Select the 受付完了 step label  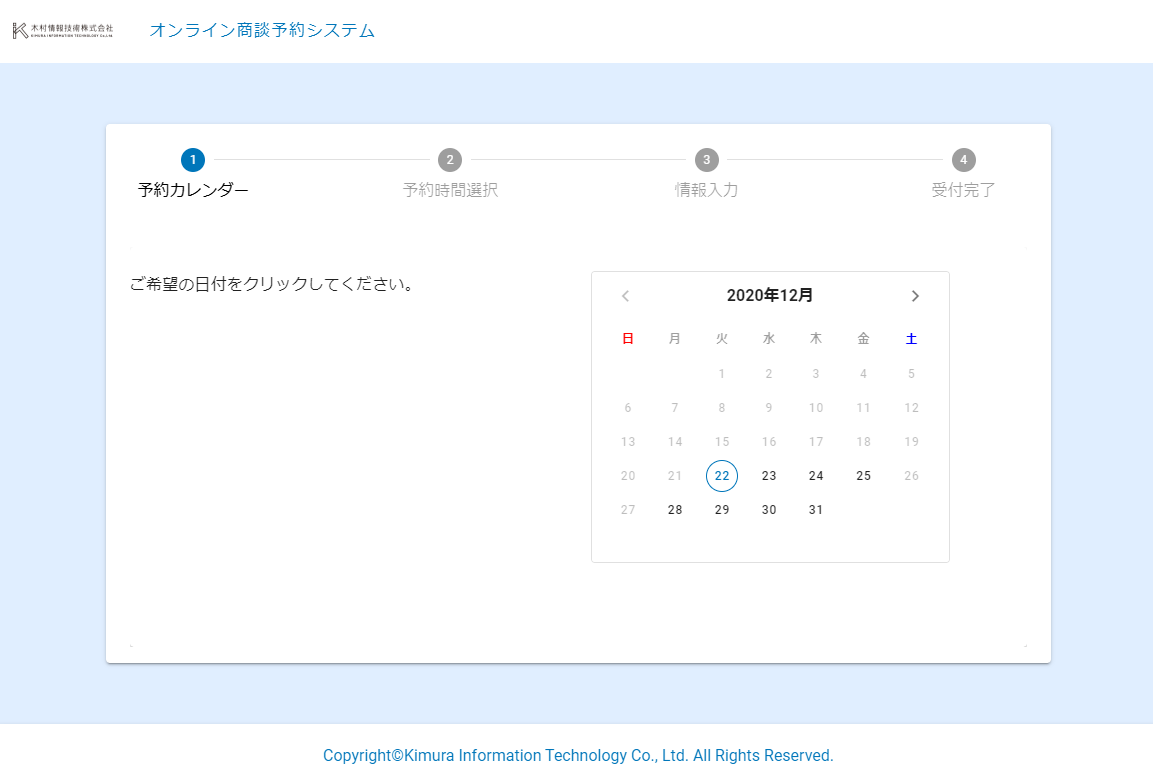963,190
